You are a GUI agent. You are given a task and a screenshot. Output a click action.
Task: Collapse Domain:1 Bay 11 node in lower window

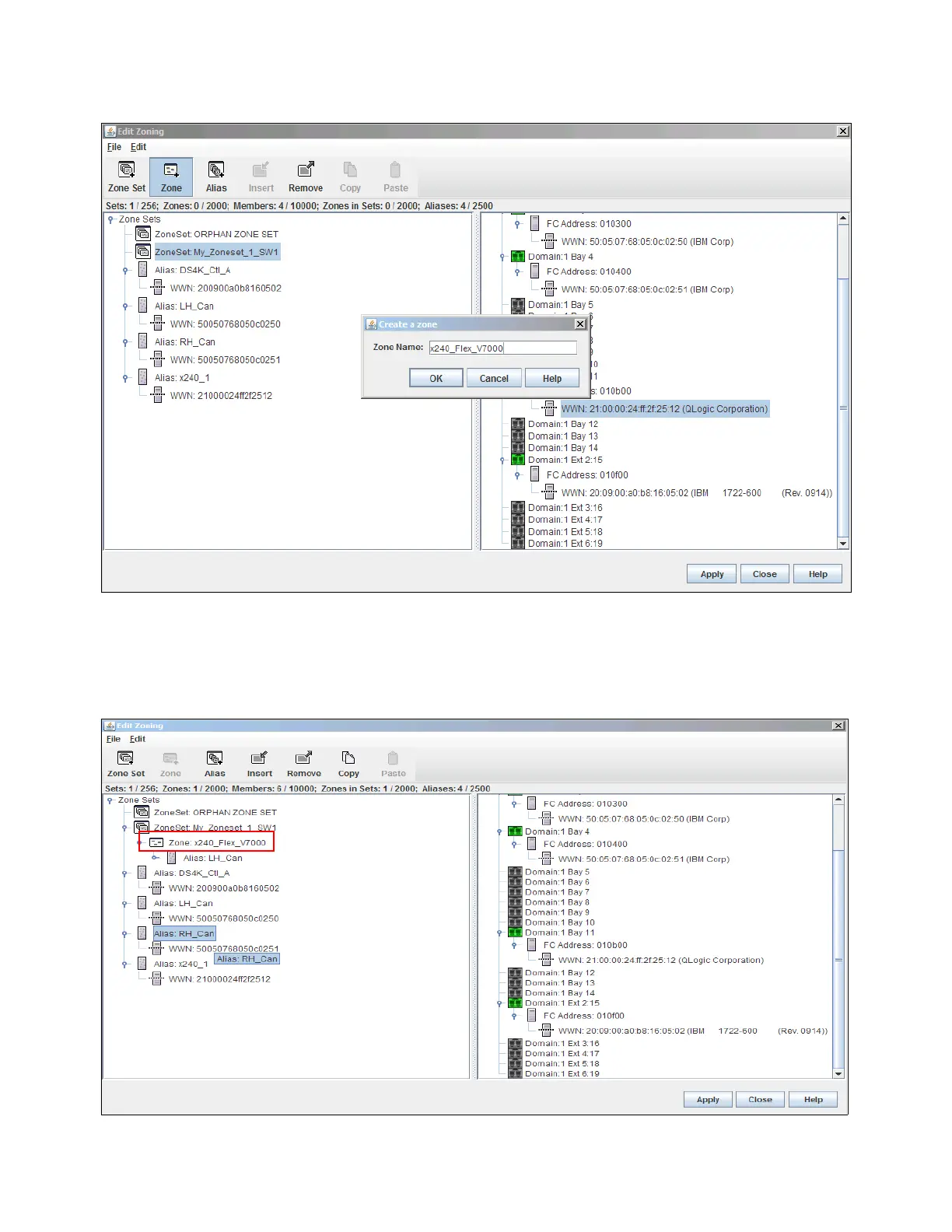[499, 933]
